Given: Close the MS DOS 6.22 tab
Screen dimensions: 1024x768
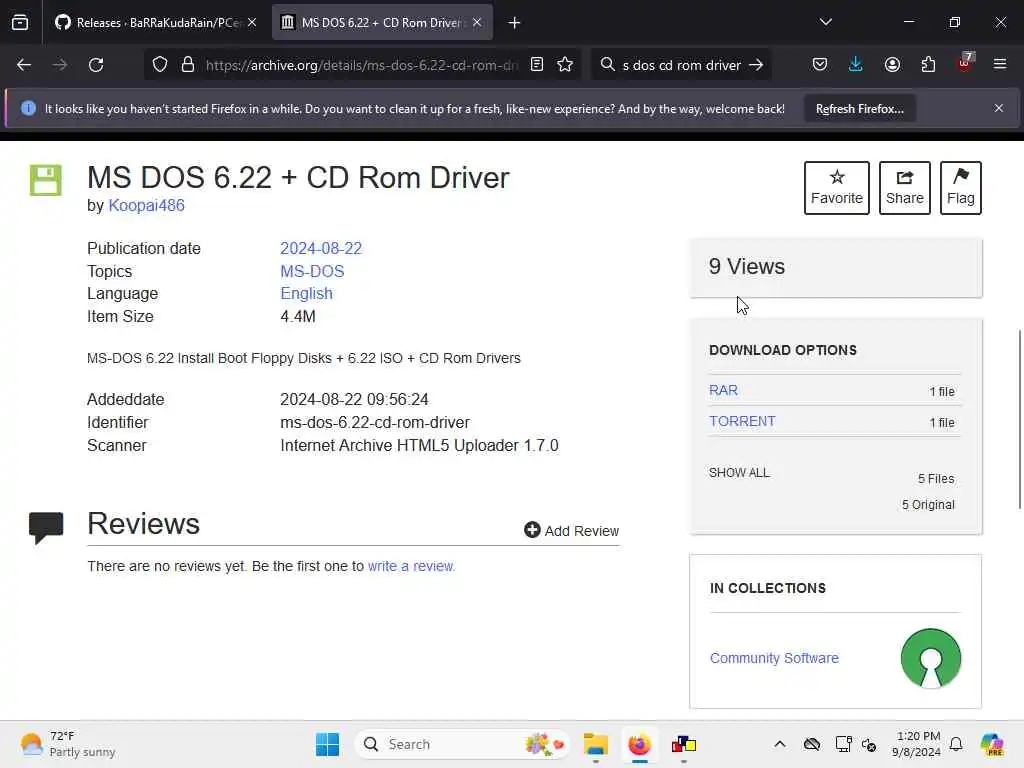Looking at the screenshot, I should [x=477, y=22].
